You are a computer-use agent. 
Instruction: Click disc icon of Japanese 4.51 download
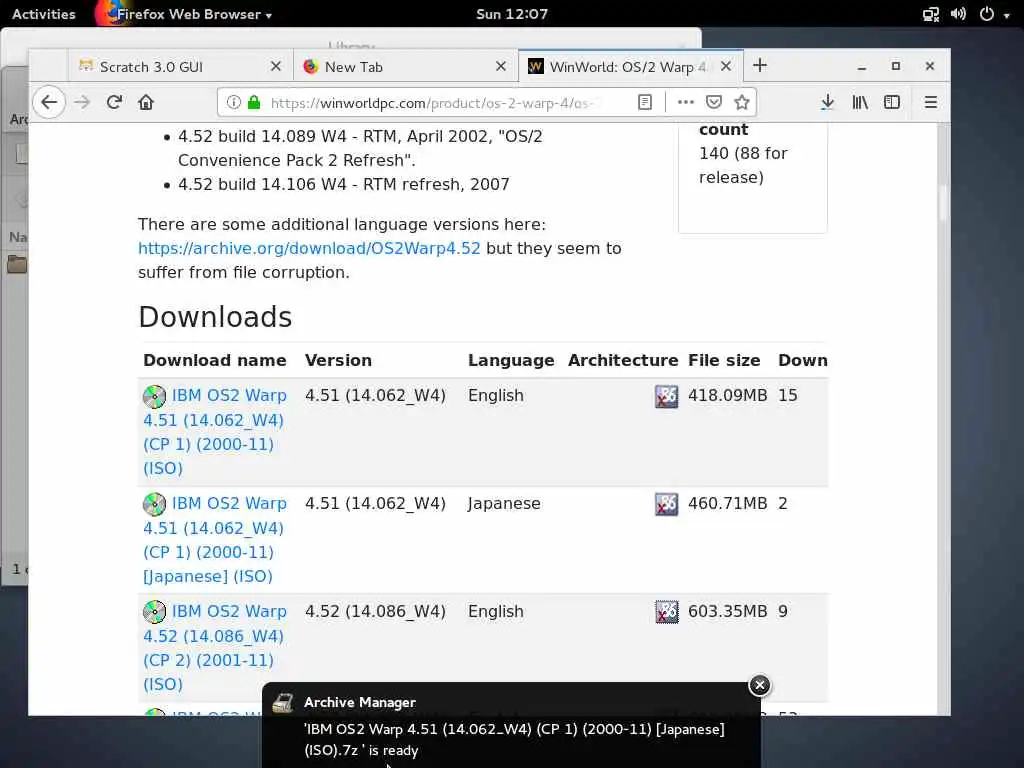coord(155,504)
